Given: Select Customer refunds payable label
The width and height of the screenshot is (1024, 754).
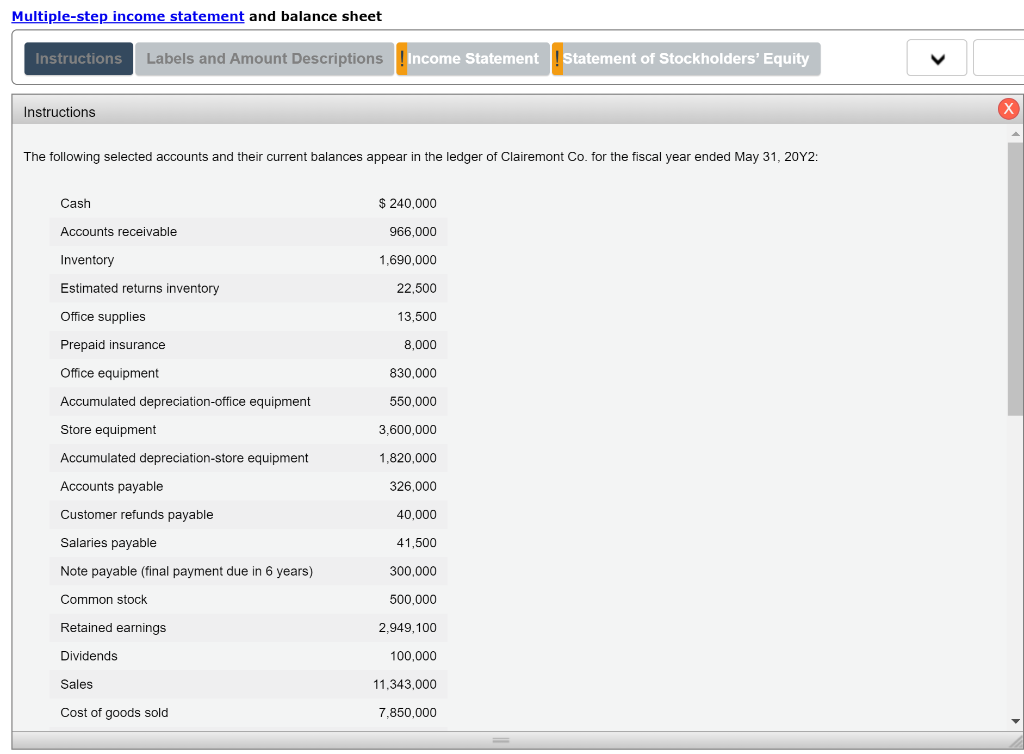Looking at the screenshot, I should coord(136,514).
